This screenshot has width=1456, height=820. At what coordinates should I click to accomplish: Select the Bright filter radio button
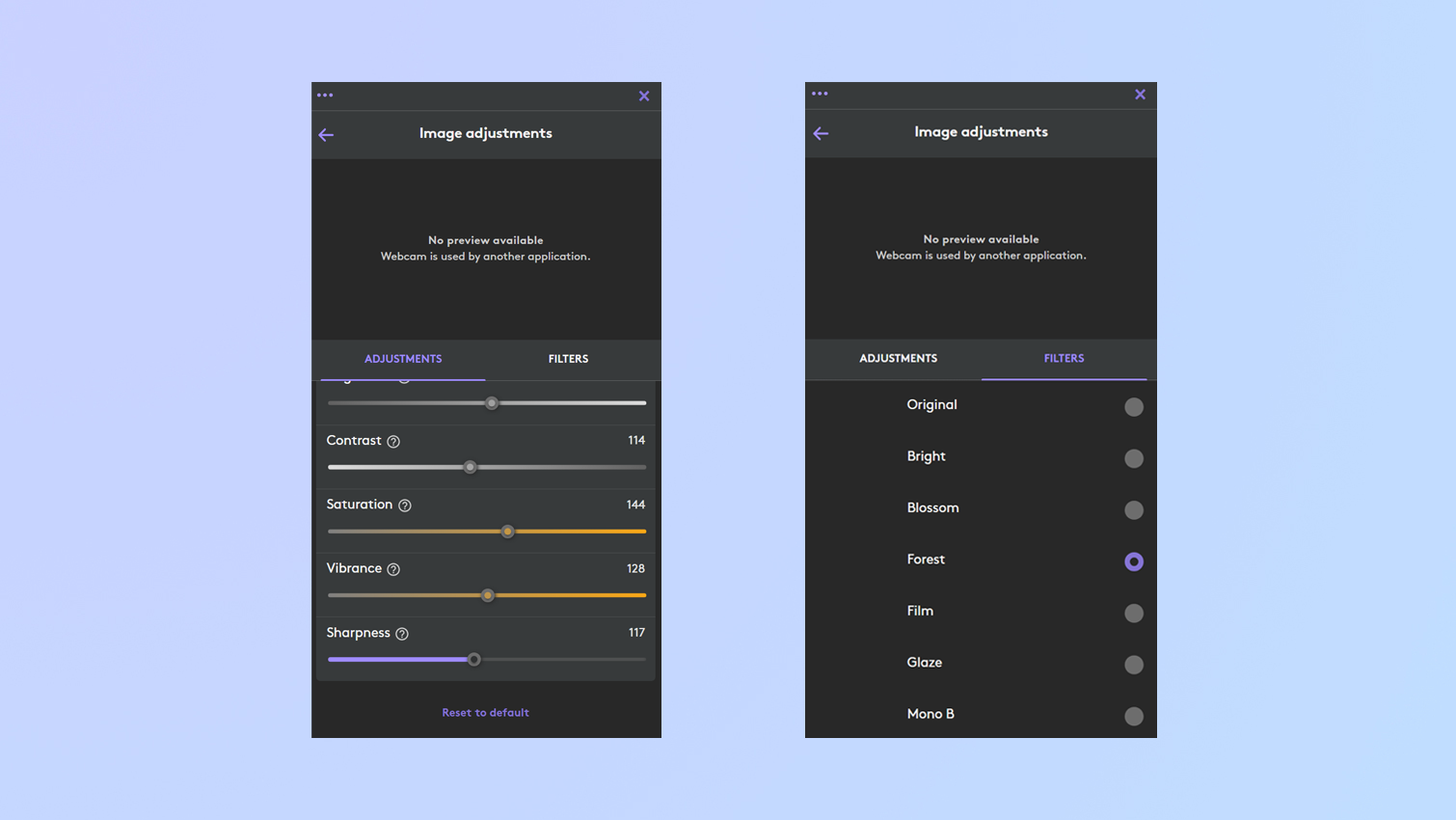(1134, 458)
